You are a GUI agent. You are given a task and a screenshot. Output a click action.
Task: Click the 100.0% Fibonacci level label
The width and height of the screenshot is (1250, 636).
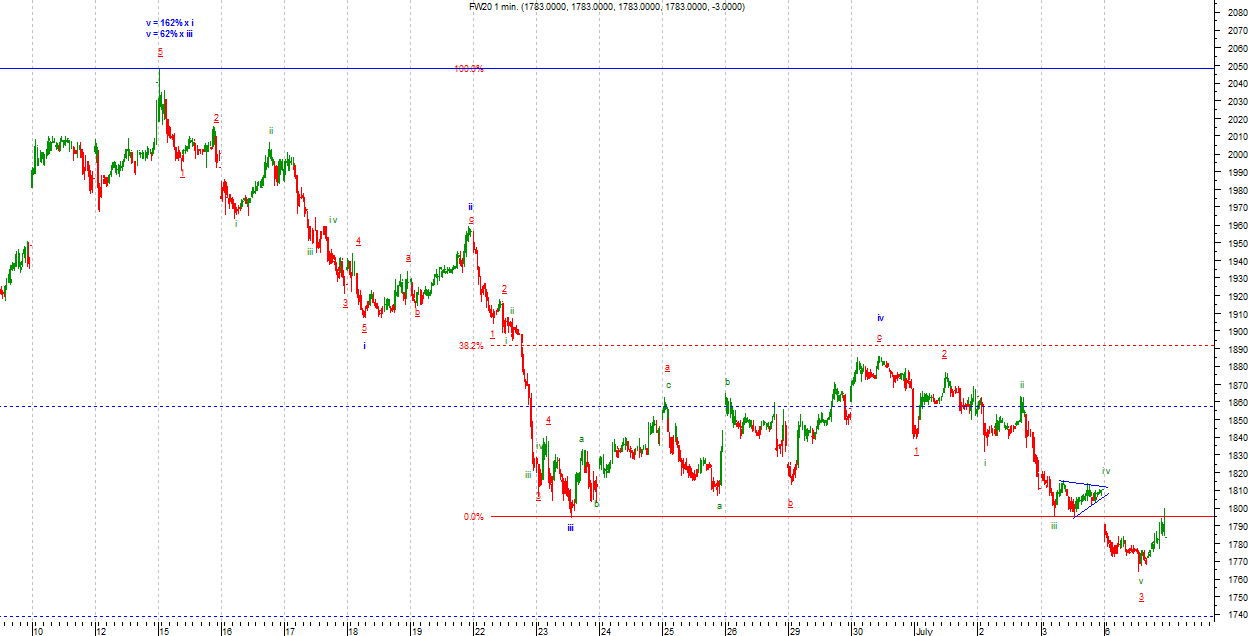click(x=468, y=69)
